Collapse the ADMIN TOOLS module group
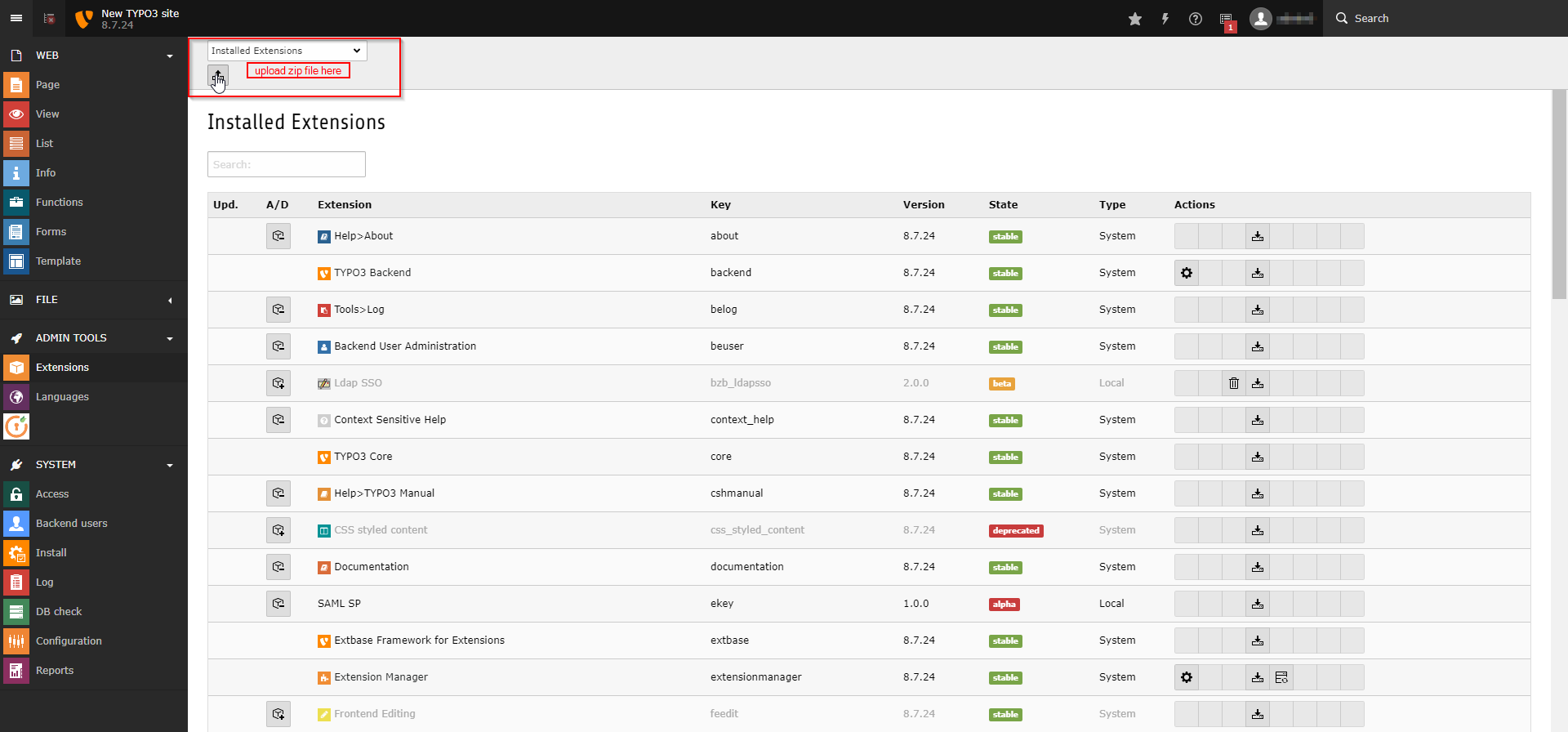The image size is (1568, 732). click(x=94, y=338)
